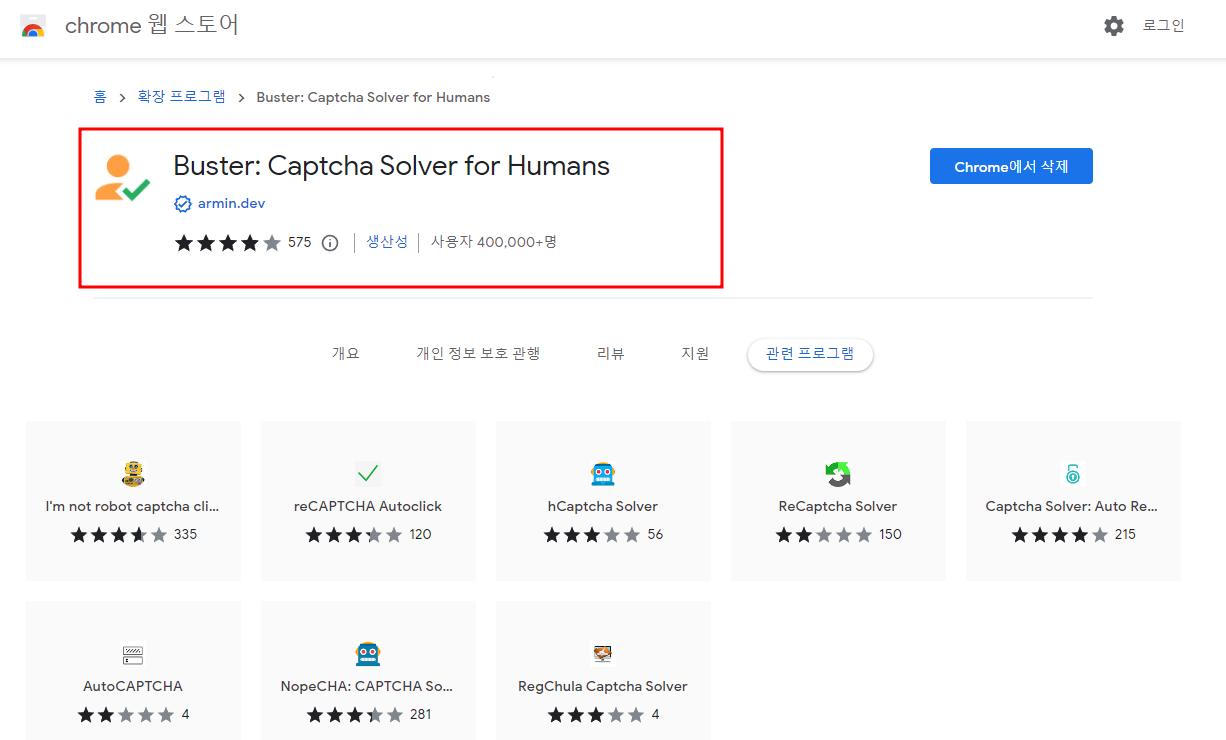1226x740 pixels.
Task: Click the rating info icon next to 575
Action: pyautogui.click(x=330, y=243)
